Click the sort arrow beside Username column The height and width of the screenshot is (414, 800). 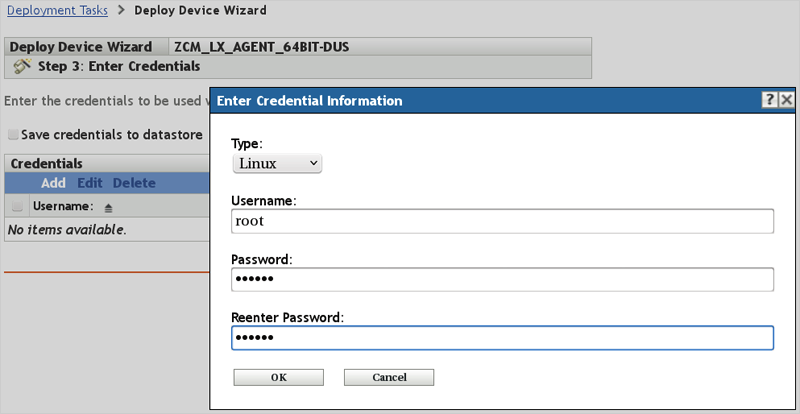pyautogui.click(x=108, y=207)
